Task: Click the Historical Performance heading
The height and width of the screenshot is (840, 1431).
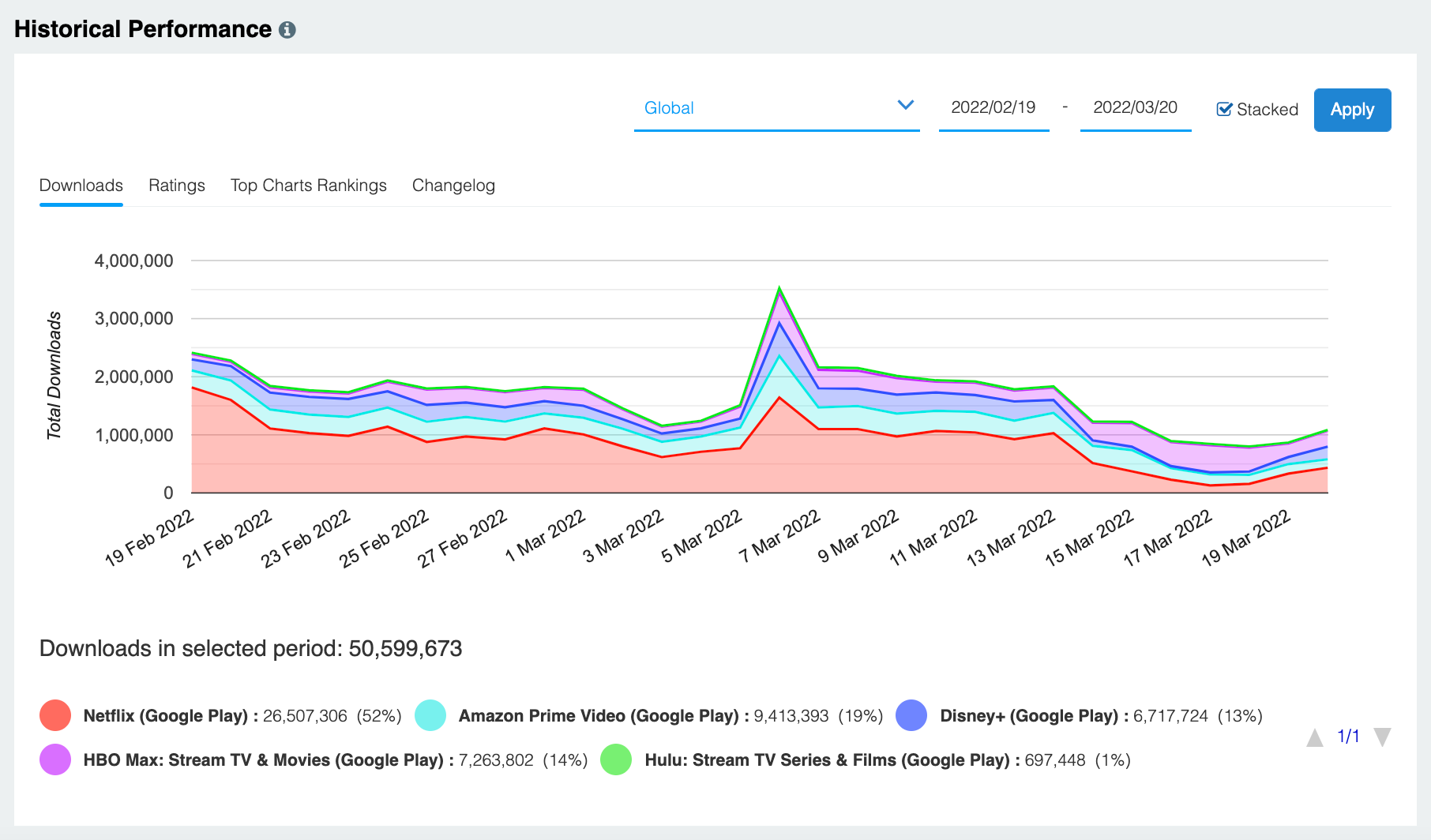Action: (143, 29)
